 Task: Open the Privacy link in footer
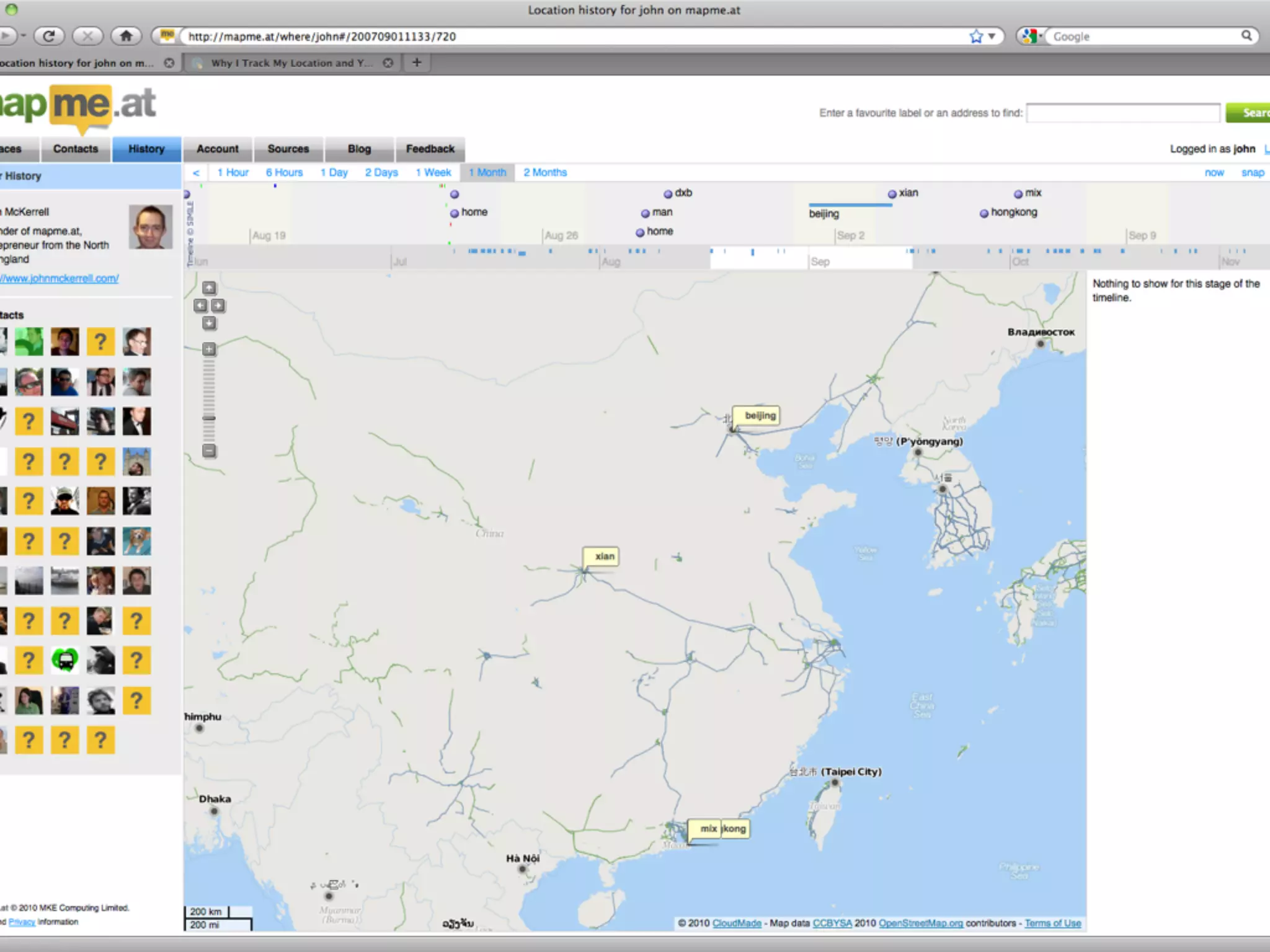point(22,922)
